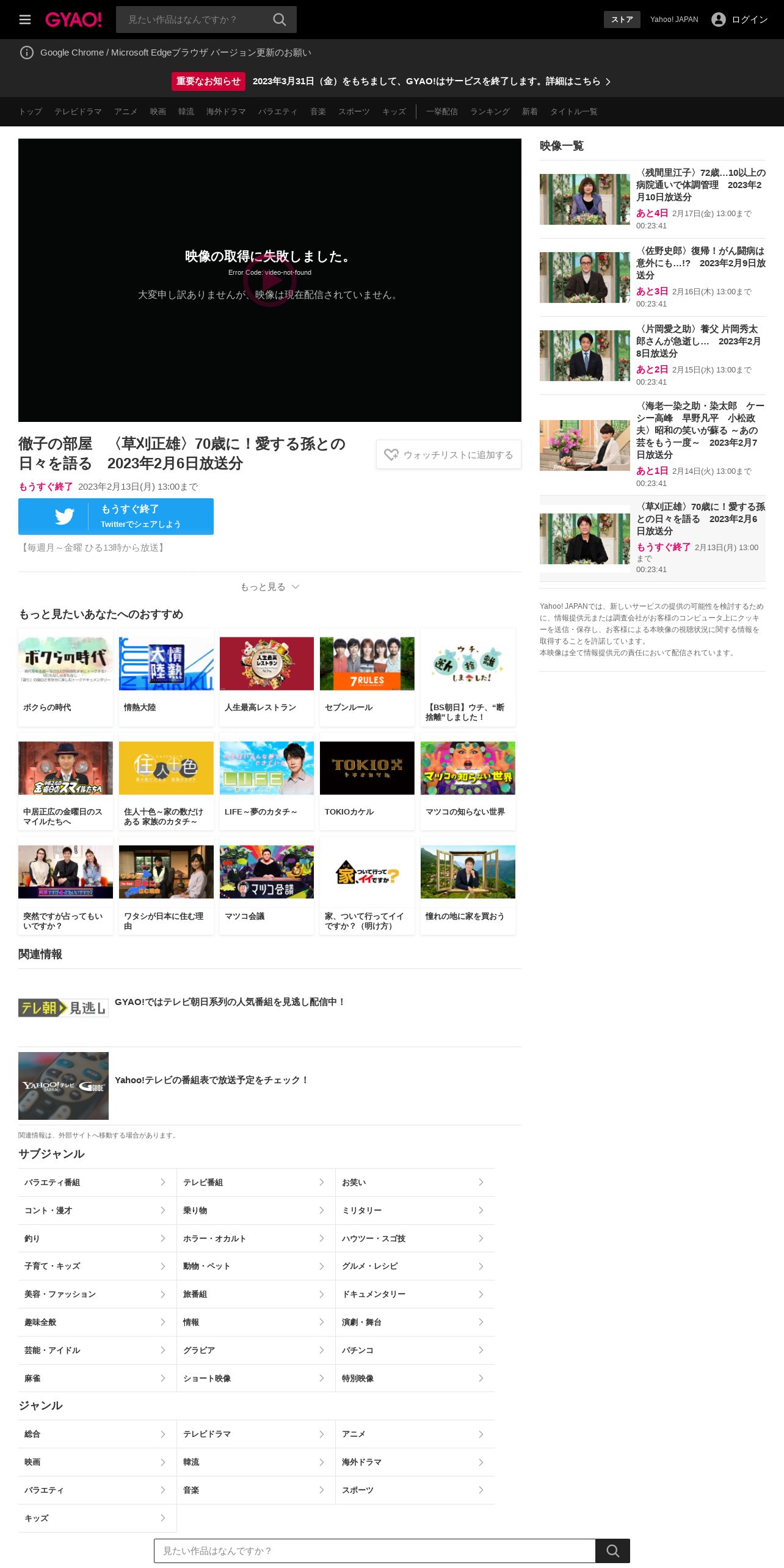Viewport: 784px width, 1568px height.
Task: Open ドキュメンタリー subgenre row
Action: point(415,1294)
